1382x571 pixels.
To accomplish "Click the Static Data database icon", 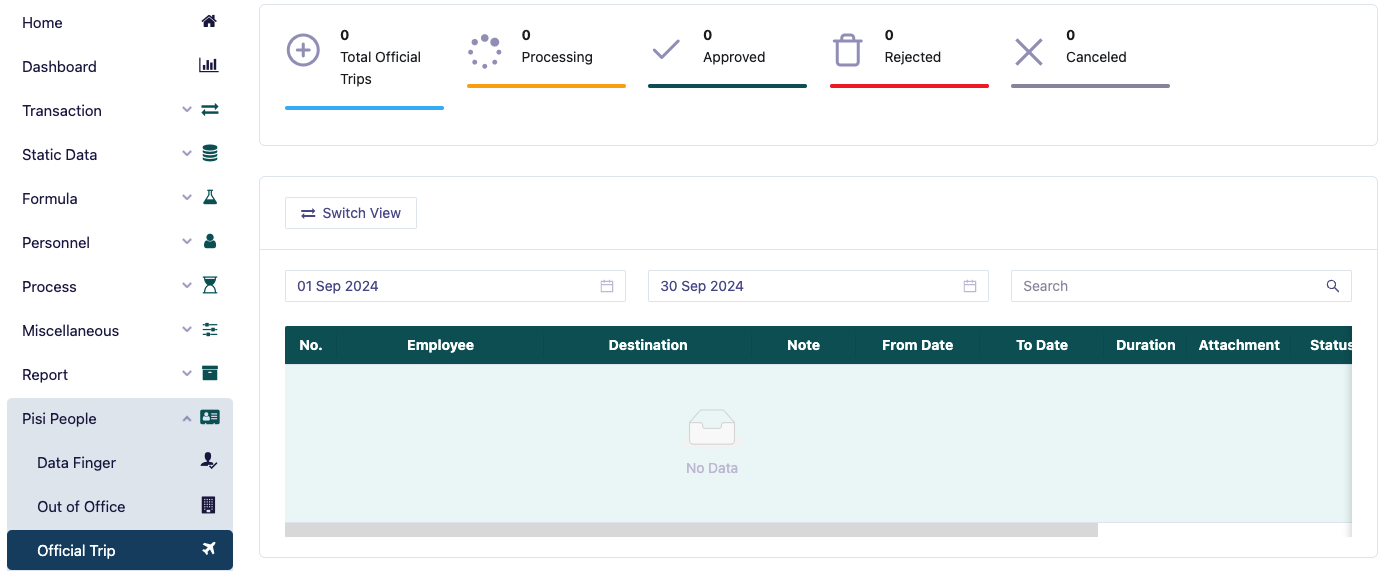I will pyautogui.click(x=209, y=153).
